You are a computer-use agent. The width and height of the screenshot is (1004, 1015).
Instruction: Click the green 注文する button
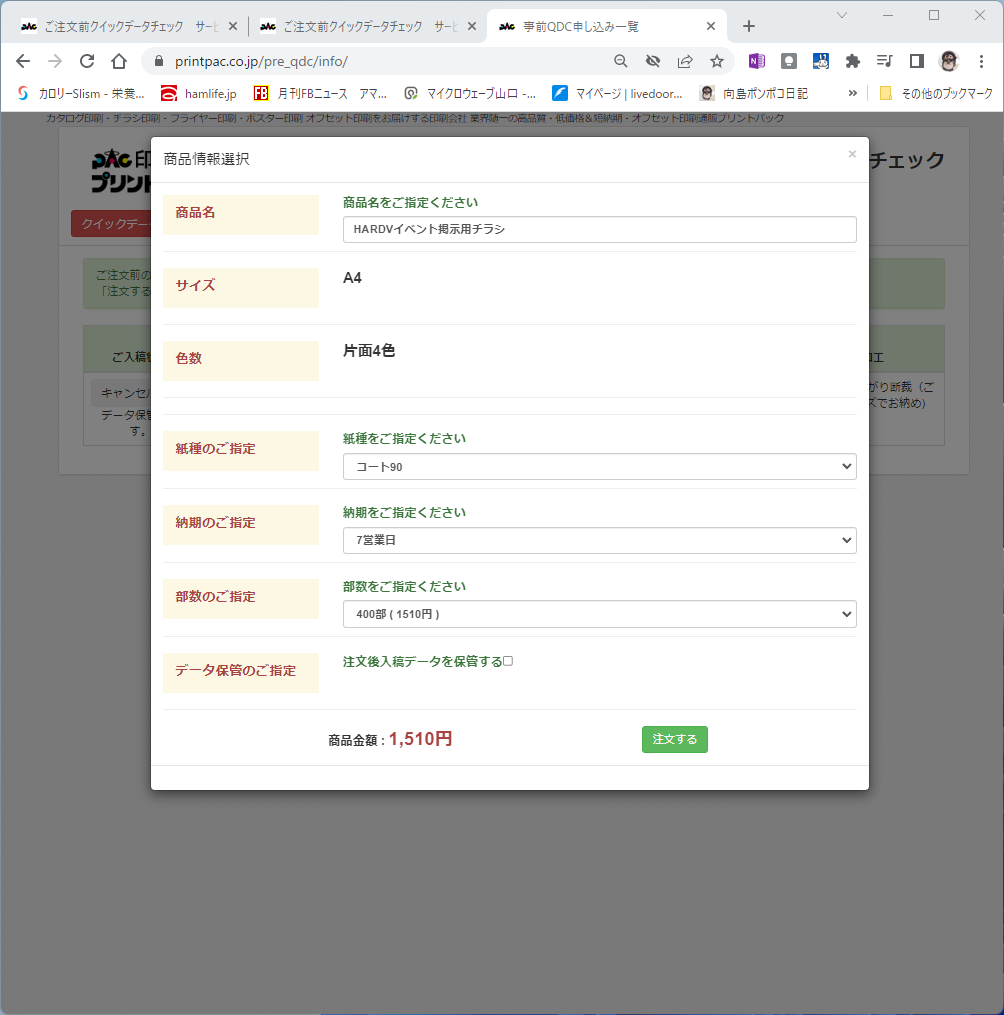point(675,739)
